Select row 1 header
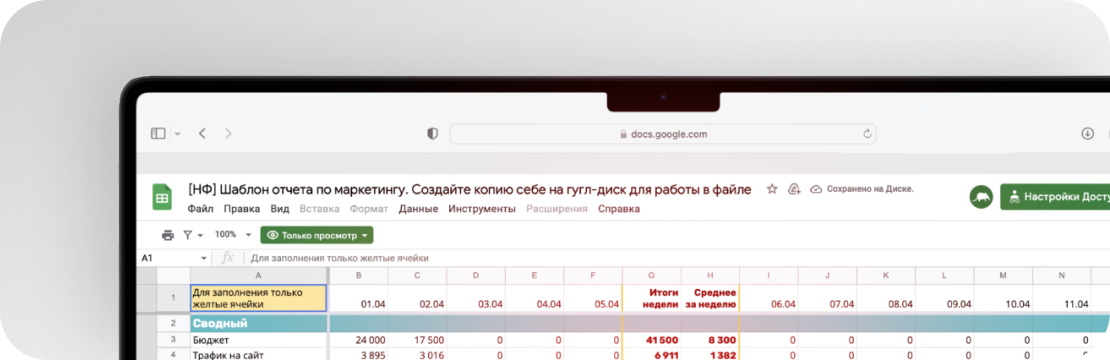Image resolution: width=1110 pixels, height=360 pixels. click(173, 298)
